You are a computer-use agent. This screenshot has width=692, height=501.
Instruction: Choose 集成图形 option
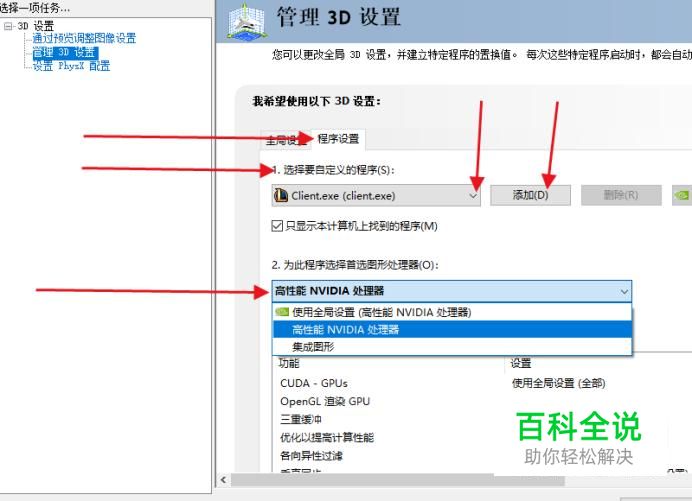(x=452, y=347)
